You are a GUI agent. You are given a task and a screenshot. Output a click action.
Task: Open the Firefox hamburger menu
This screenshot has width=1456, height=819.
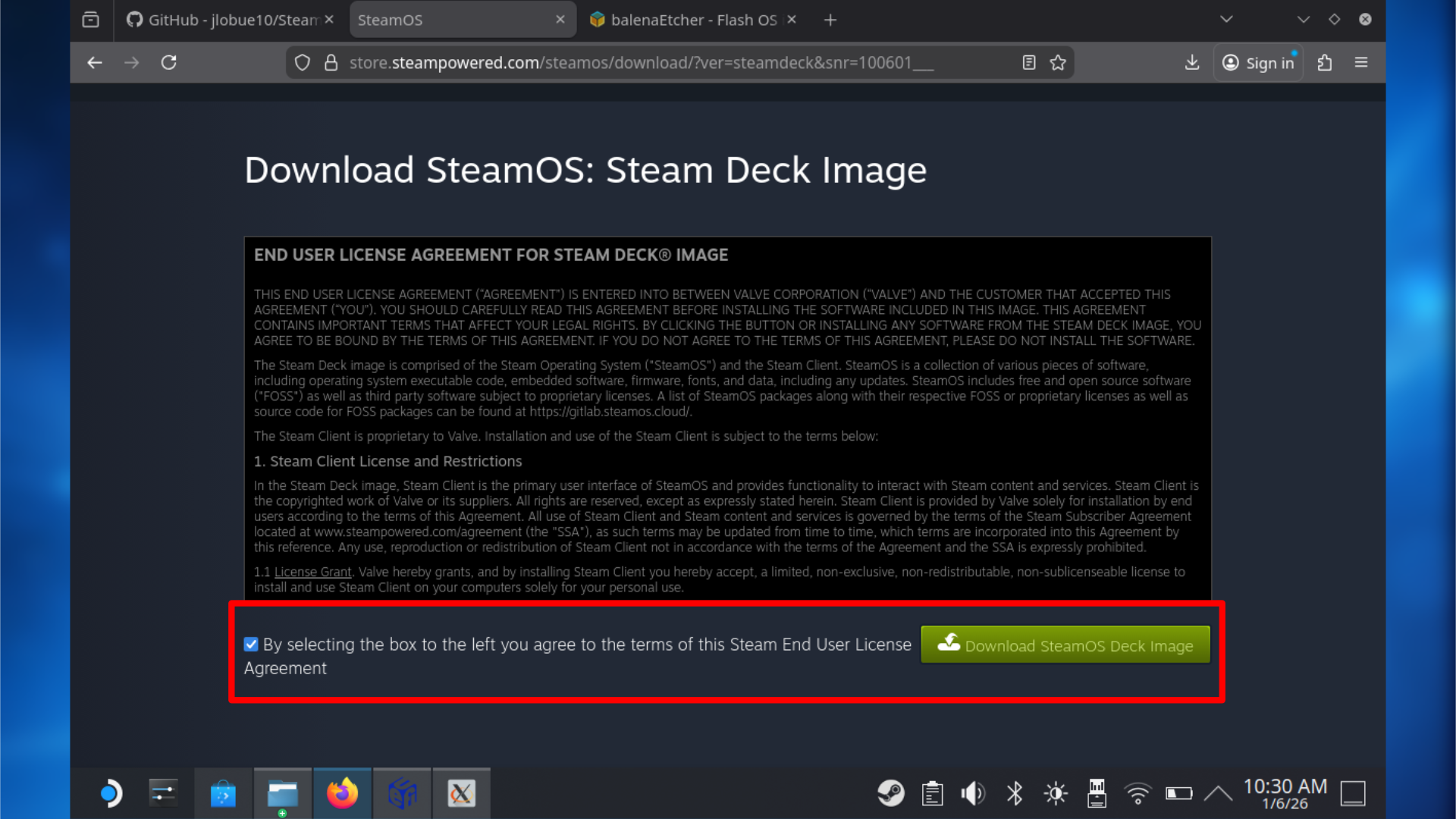(1361, 63)
